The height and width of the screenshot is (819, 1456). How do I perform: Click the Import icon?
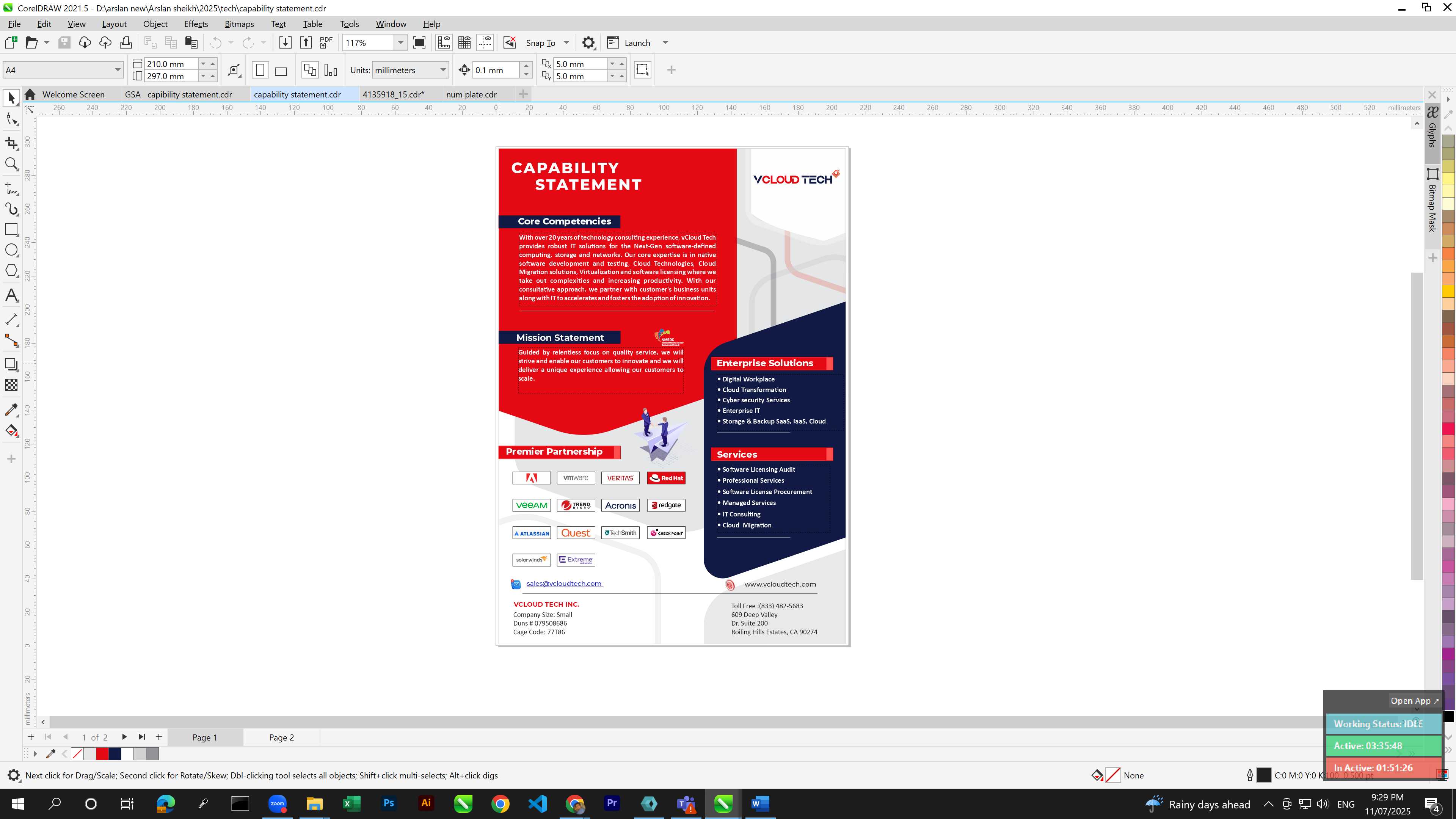click(x=286, y=42)
